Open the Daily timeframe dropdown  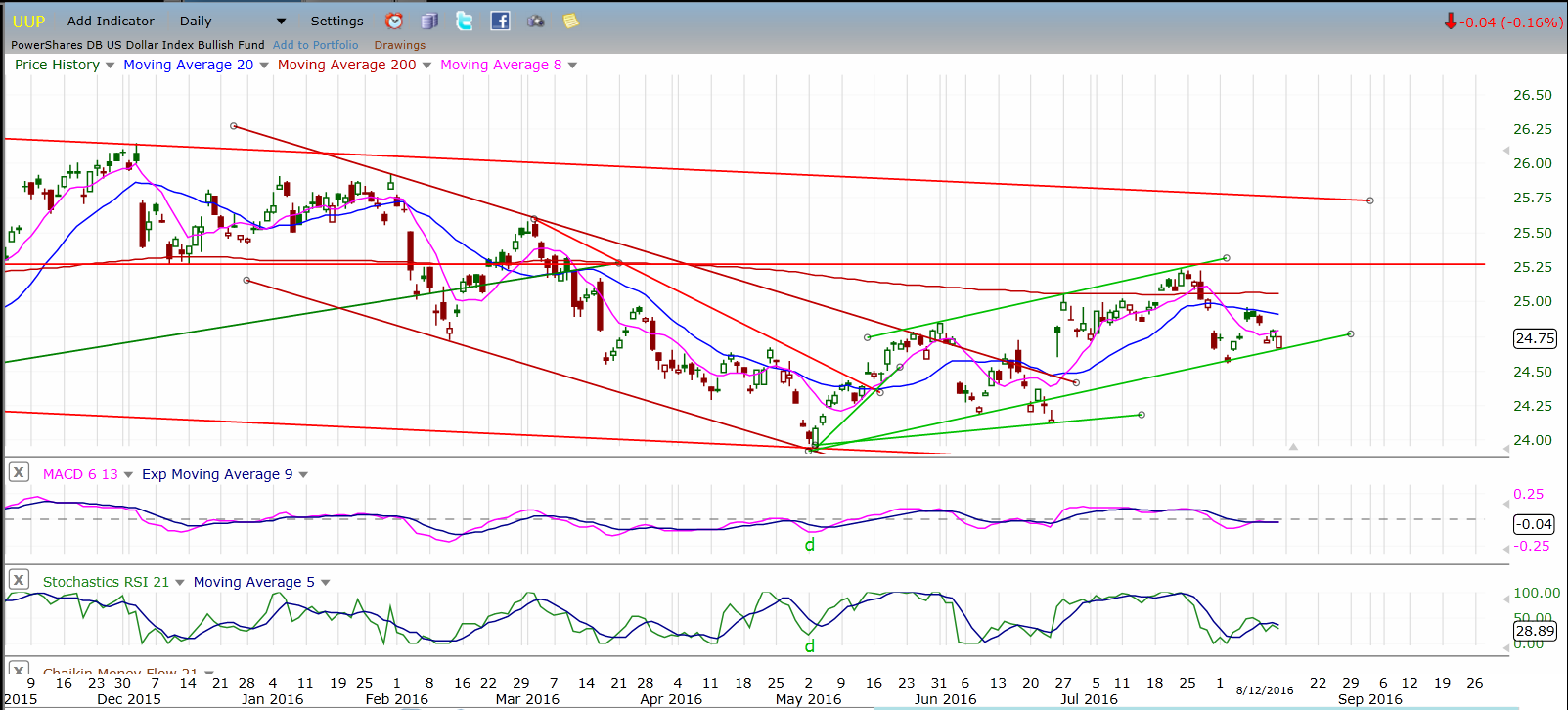[x=281, y=22]
